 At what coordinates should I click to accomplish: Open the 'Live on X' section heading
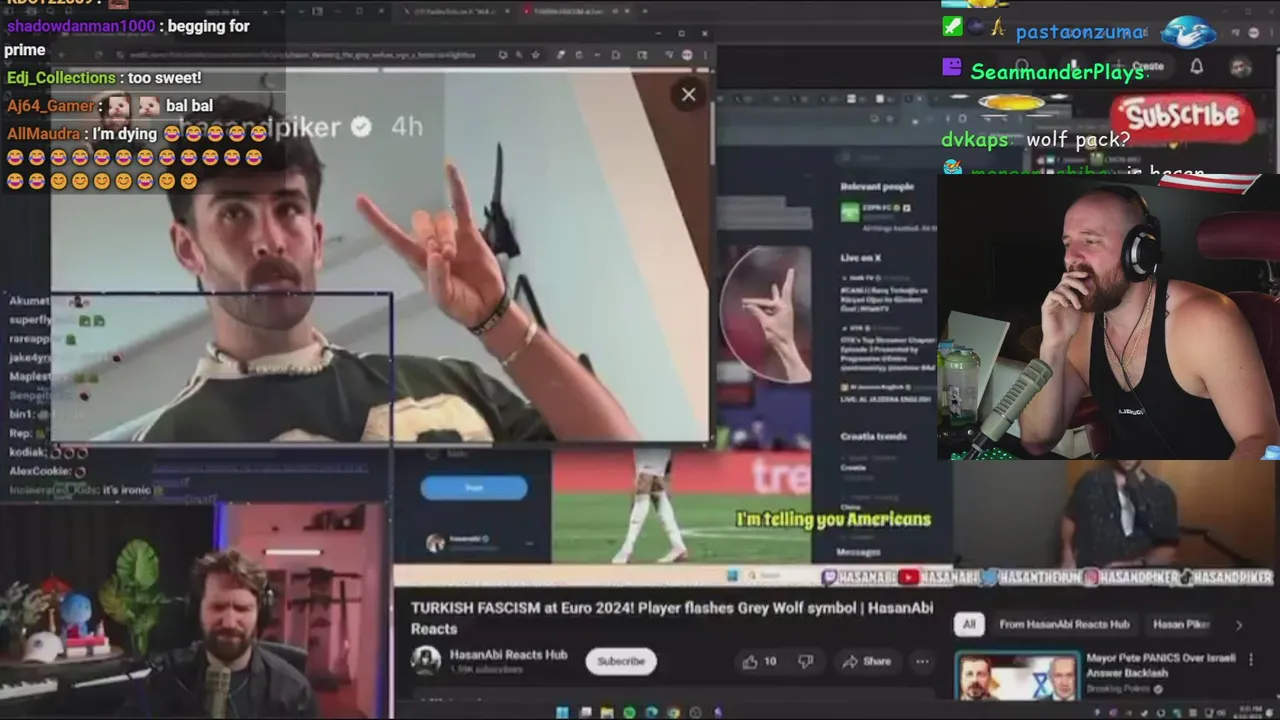click(860, 258)
